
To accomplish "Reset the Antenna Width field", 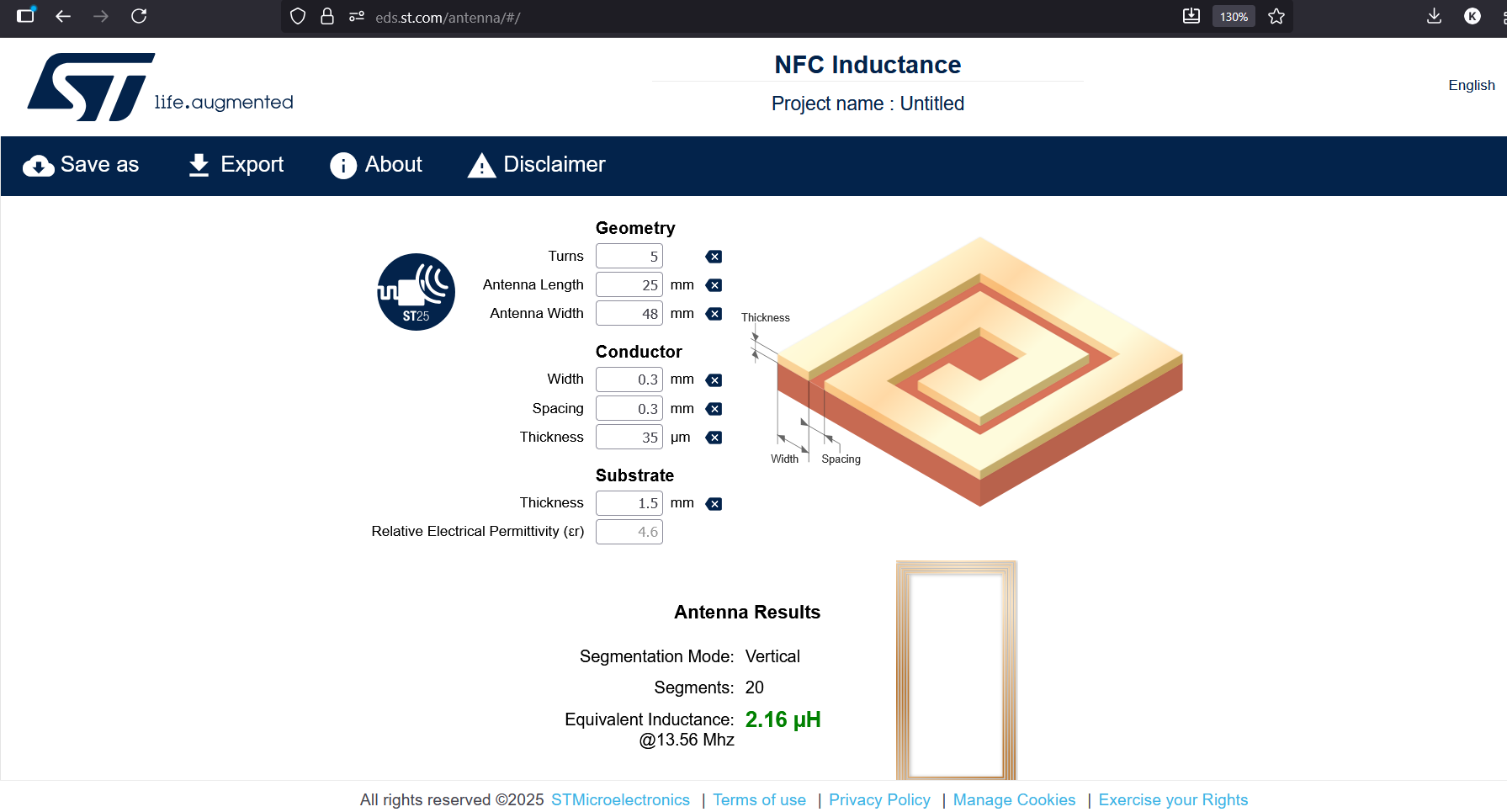I will click(714, 314).
